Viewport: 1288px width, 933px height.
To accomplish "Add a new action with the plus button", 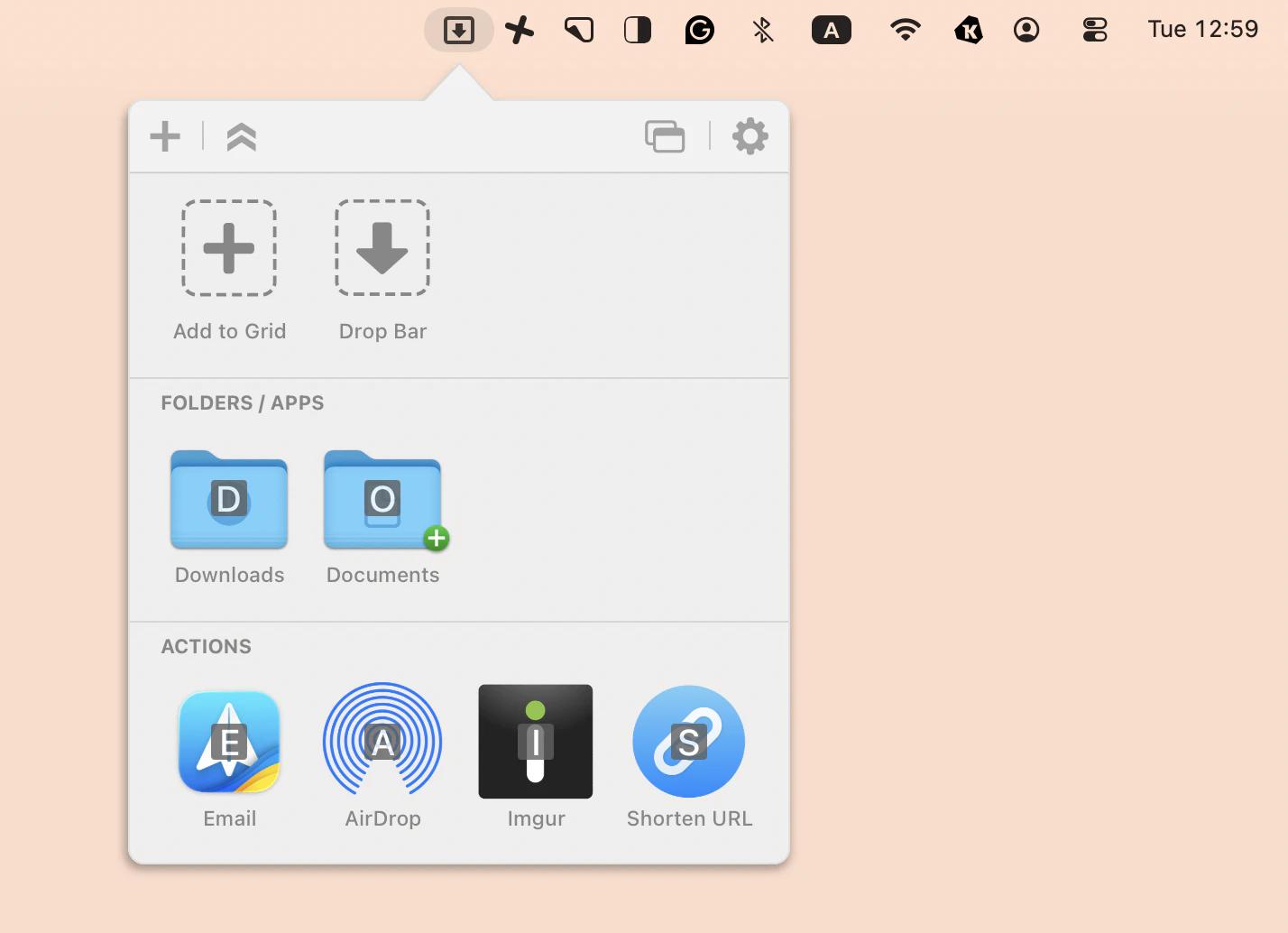I will (165, 137).
